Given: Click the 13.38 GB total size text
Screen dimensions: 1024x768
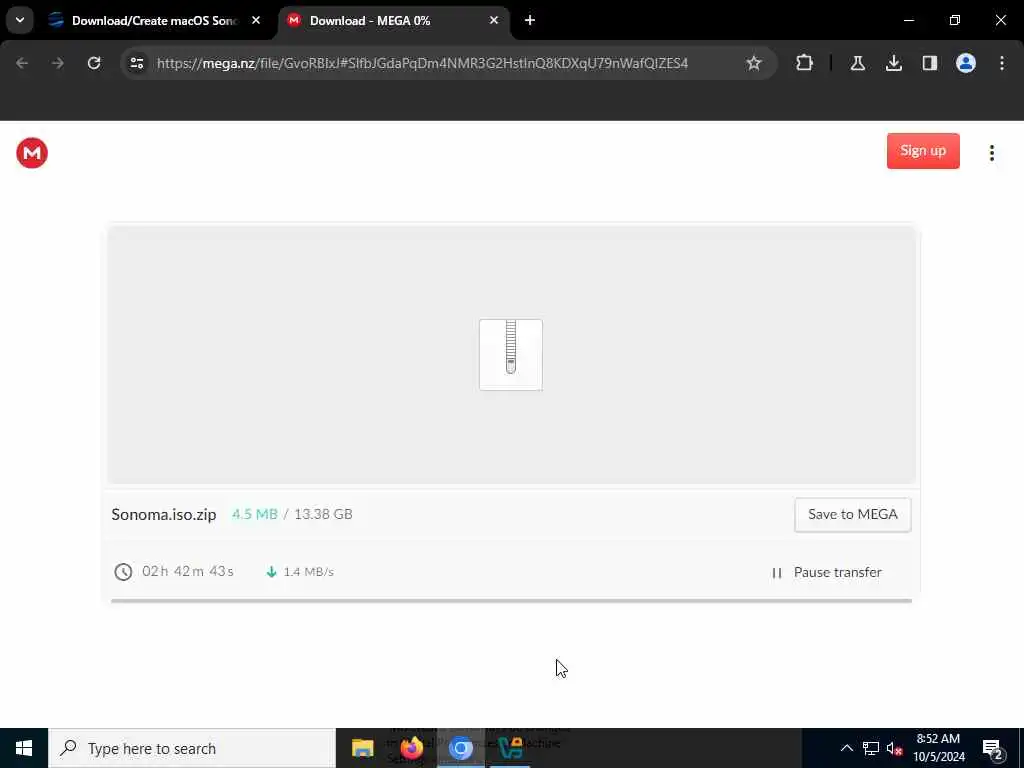Looking at the screenshot, I should 323,514.
